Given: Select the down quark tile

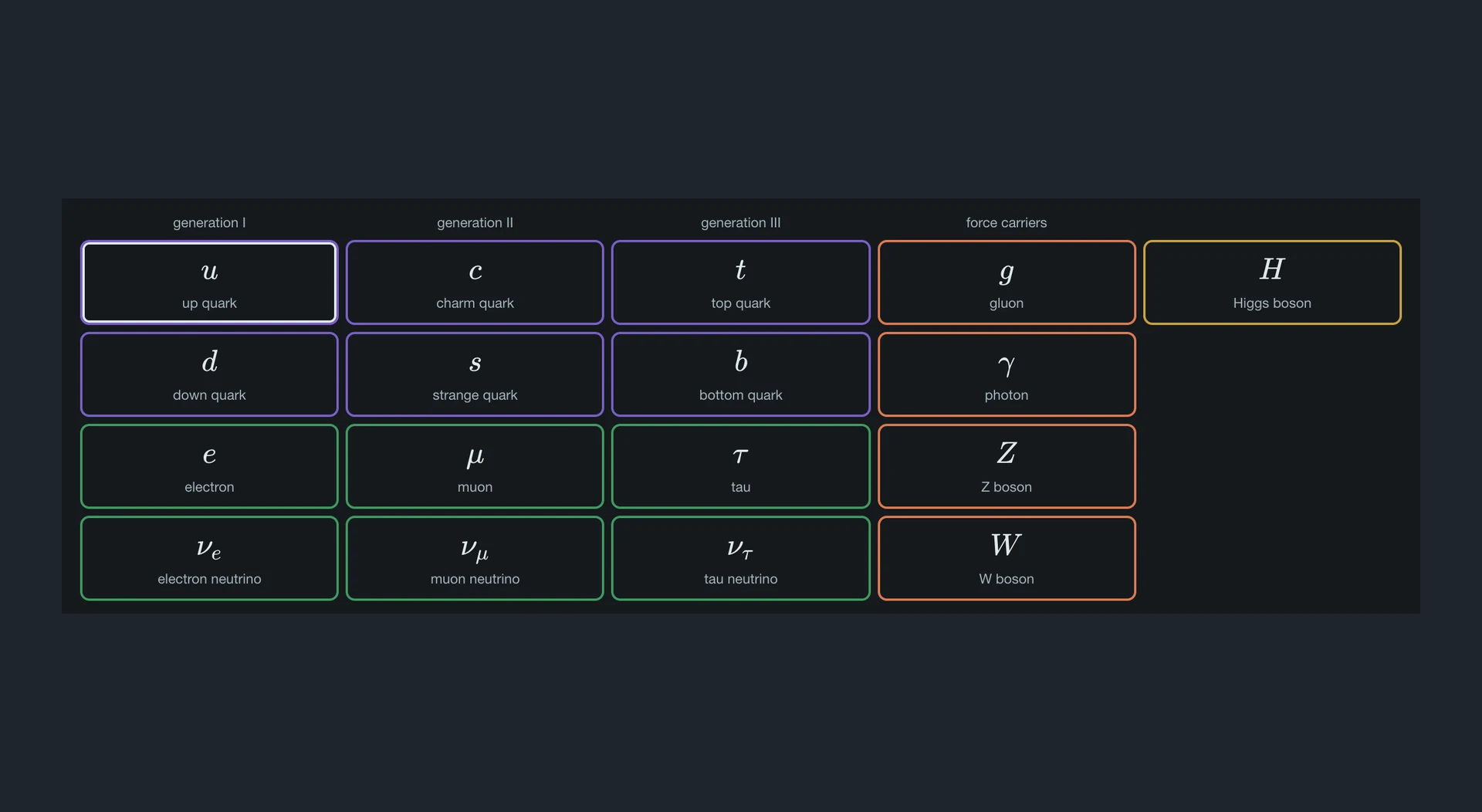Looking at the screenshot, I should [x=209, y=374].
